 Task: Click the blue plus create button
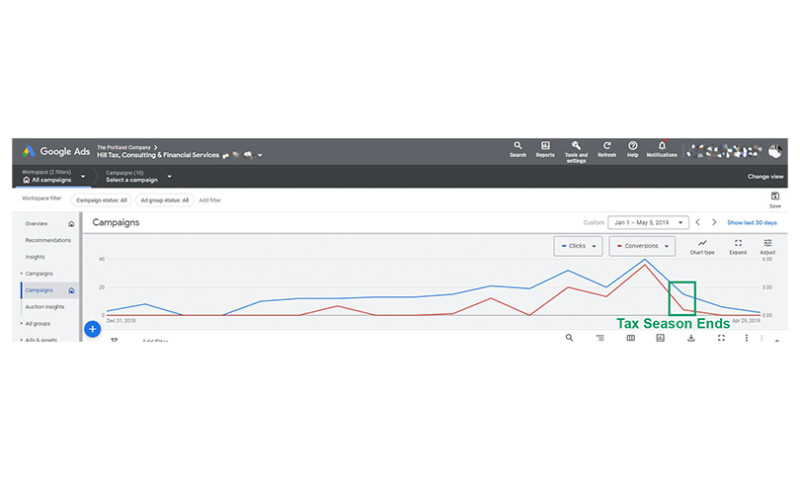92,328
